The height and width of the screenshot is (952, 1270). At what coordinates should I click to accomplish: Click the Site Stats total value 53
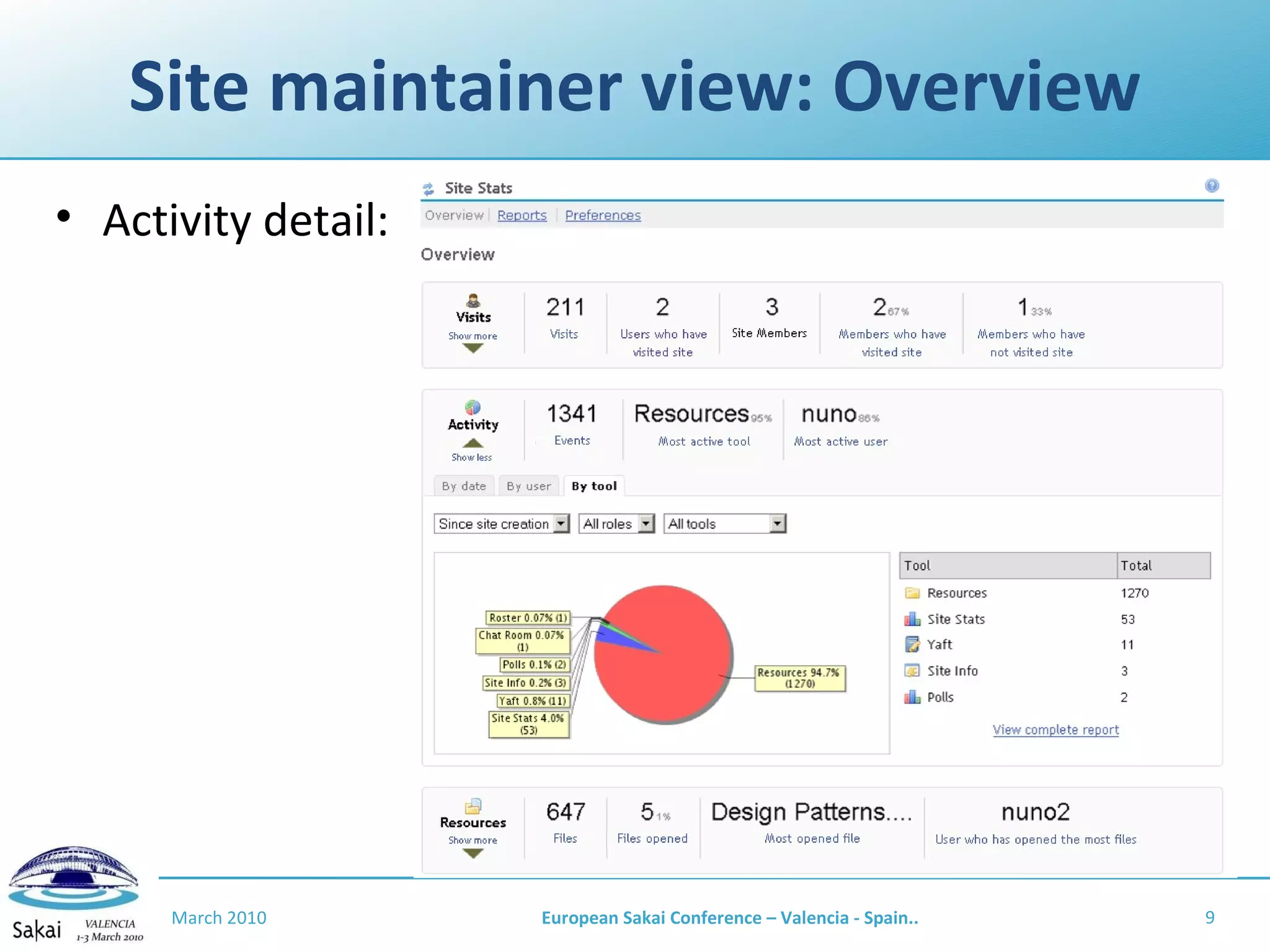[x=1128, y=619]
